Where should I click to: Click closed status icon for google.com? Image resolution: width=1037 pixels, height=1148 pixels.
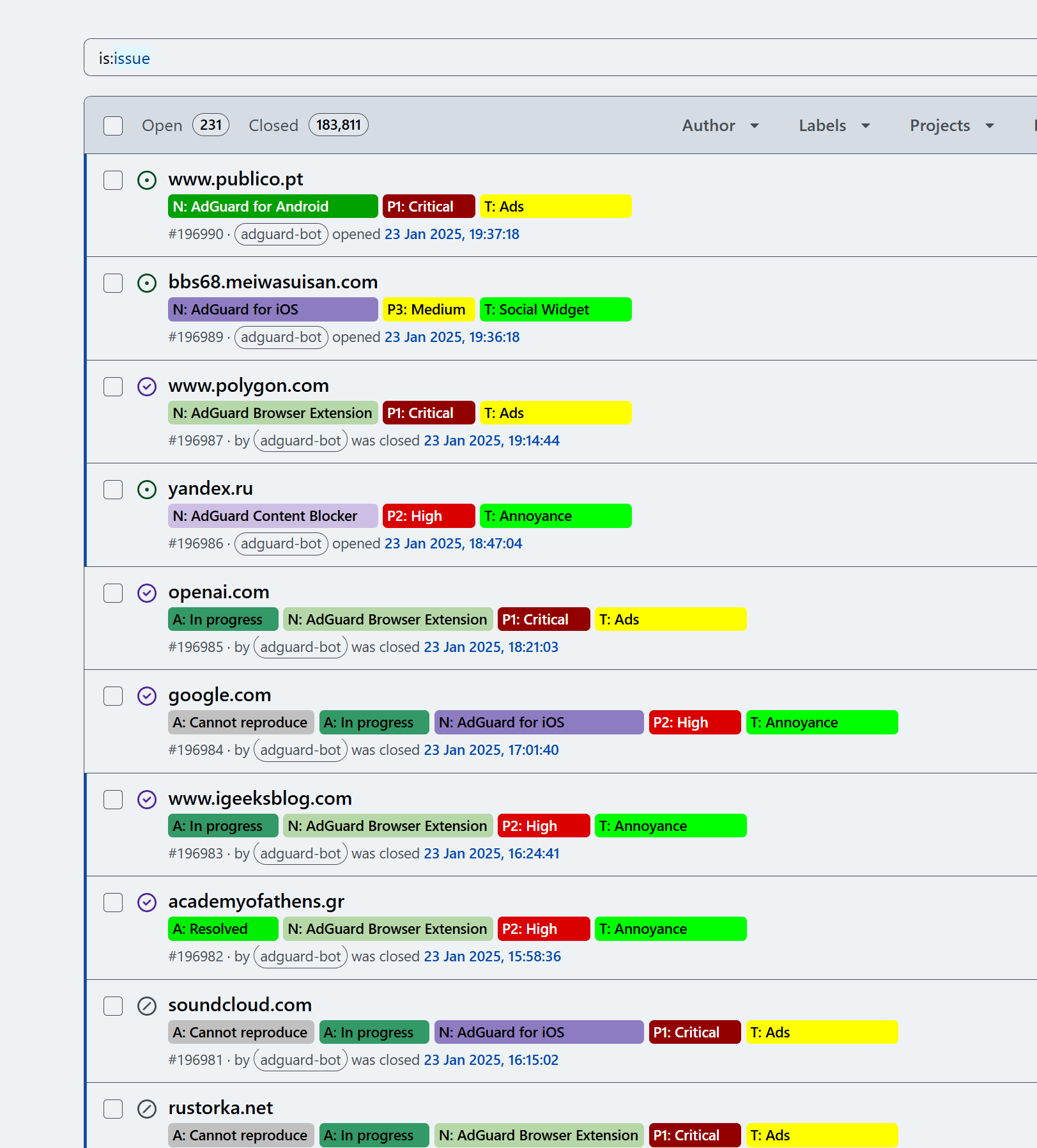point(147,696)
